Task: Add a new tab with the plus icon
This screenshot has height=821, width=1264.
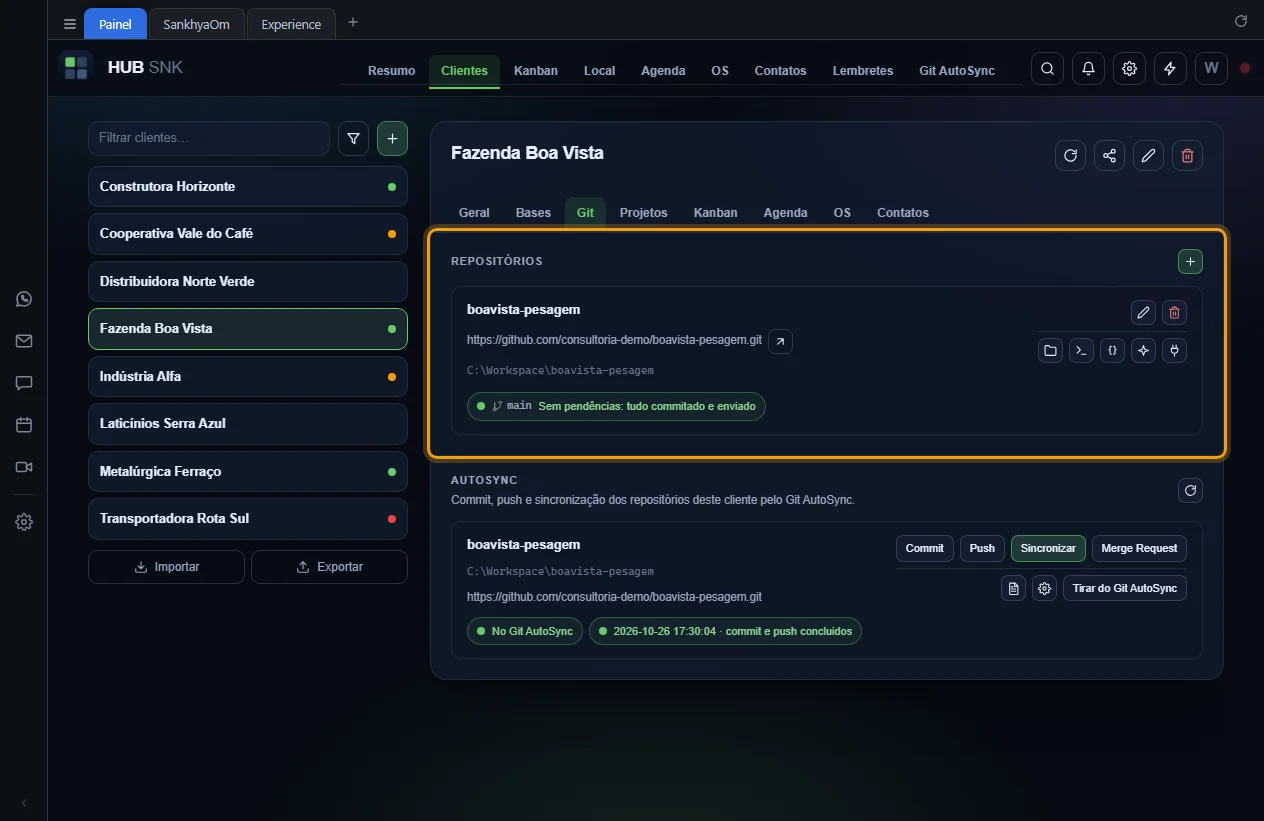Action: (353, 23)
